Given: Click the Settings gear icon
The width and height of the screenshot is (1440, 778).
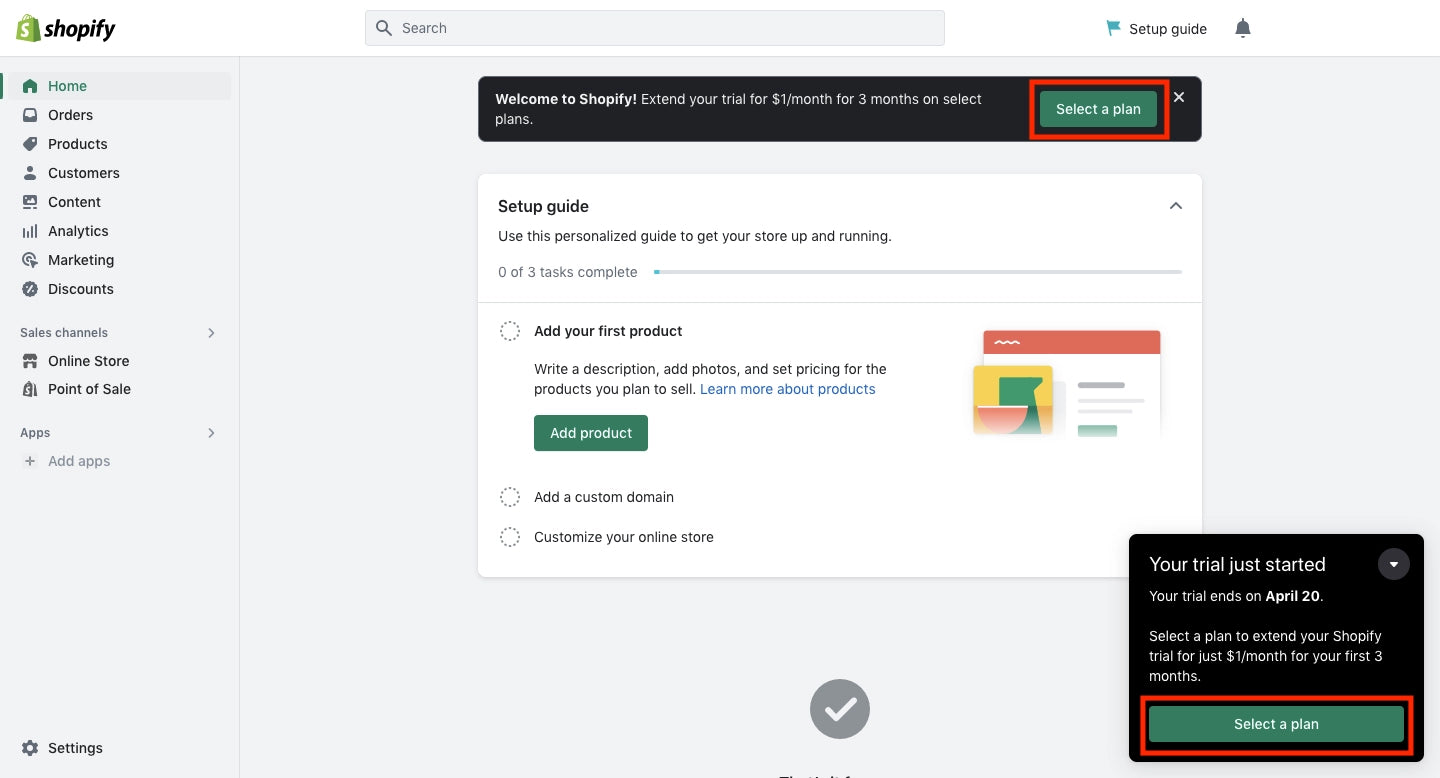Looking at the screenshot, I should [30, 748].
